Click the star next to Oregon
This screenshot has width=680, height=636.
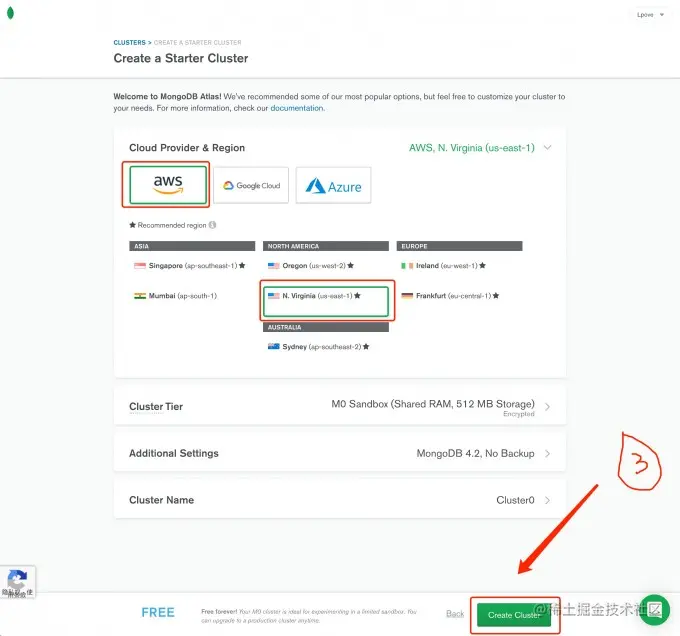point(350,265)
